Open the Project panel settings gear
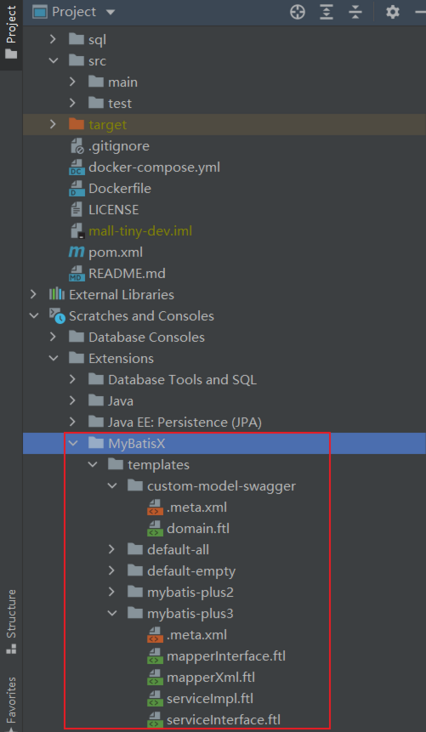Image resolution: width=426 pixels, height=732 pixels. [x=392, y=12]
